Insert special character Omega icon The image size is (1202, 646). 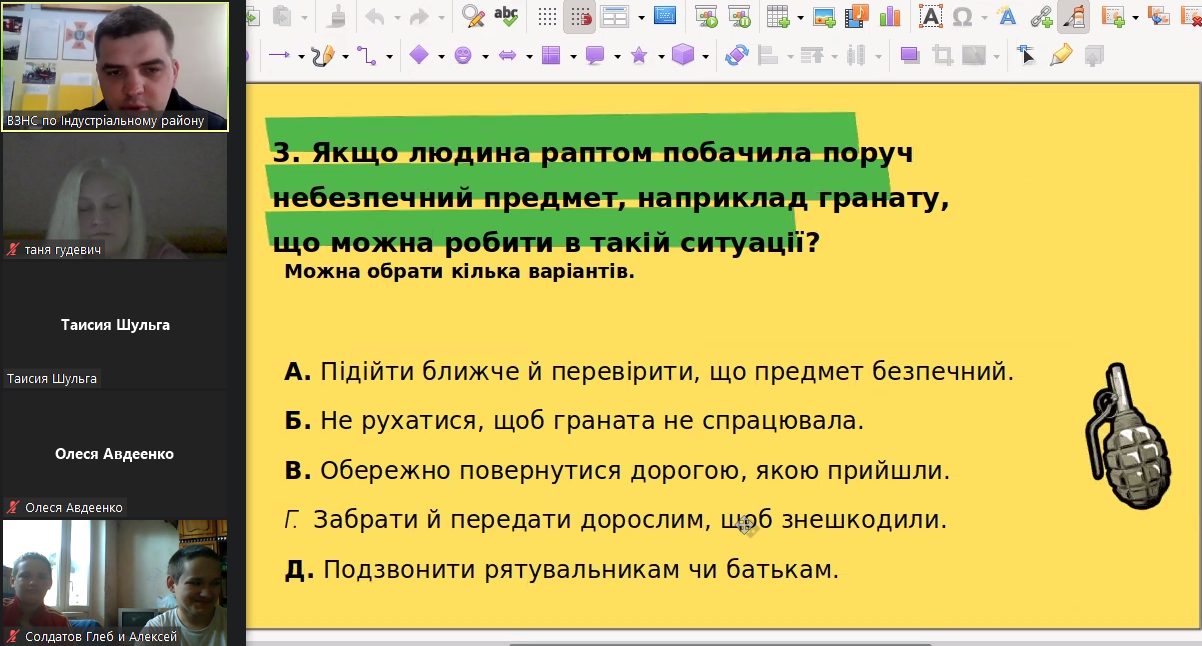point(962,17)
